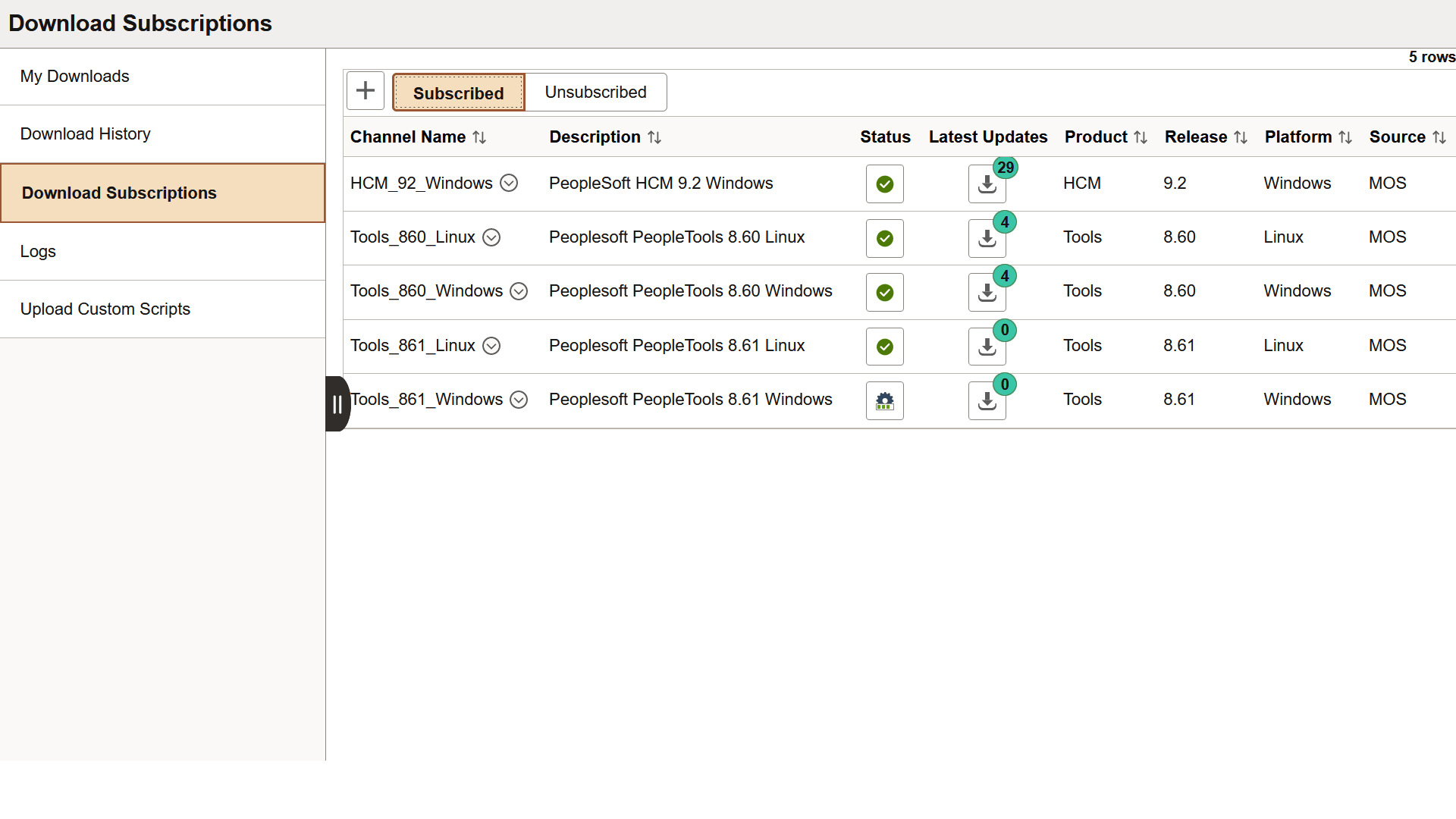This screenshot has height=819, width=1456.
Task: Toggle sorting on the Release column
Action: [1240, 137]
